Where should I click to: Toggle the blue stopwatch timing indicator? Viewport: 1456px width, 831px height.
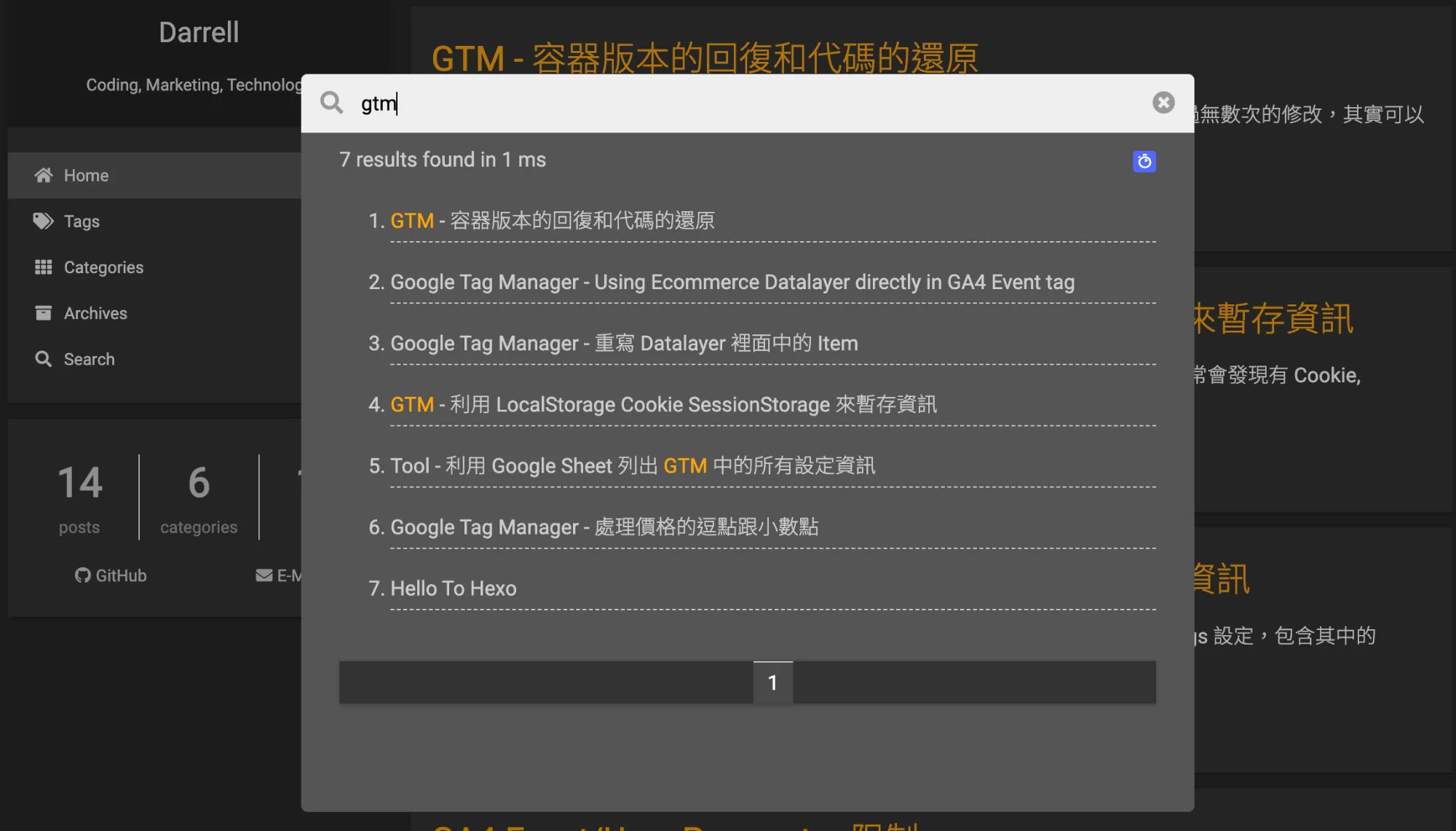(x=1144, y=162)
